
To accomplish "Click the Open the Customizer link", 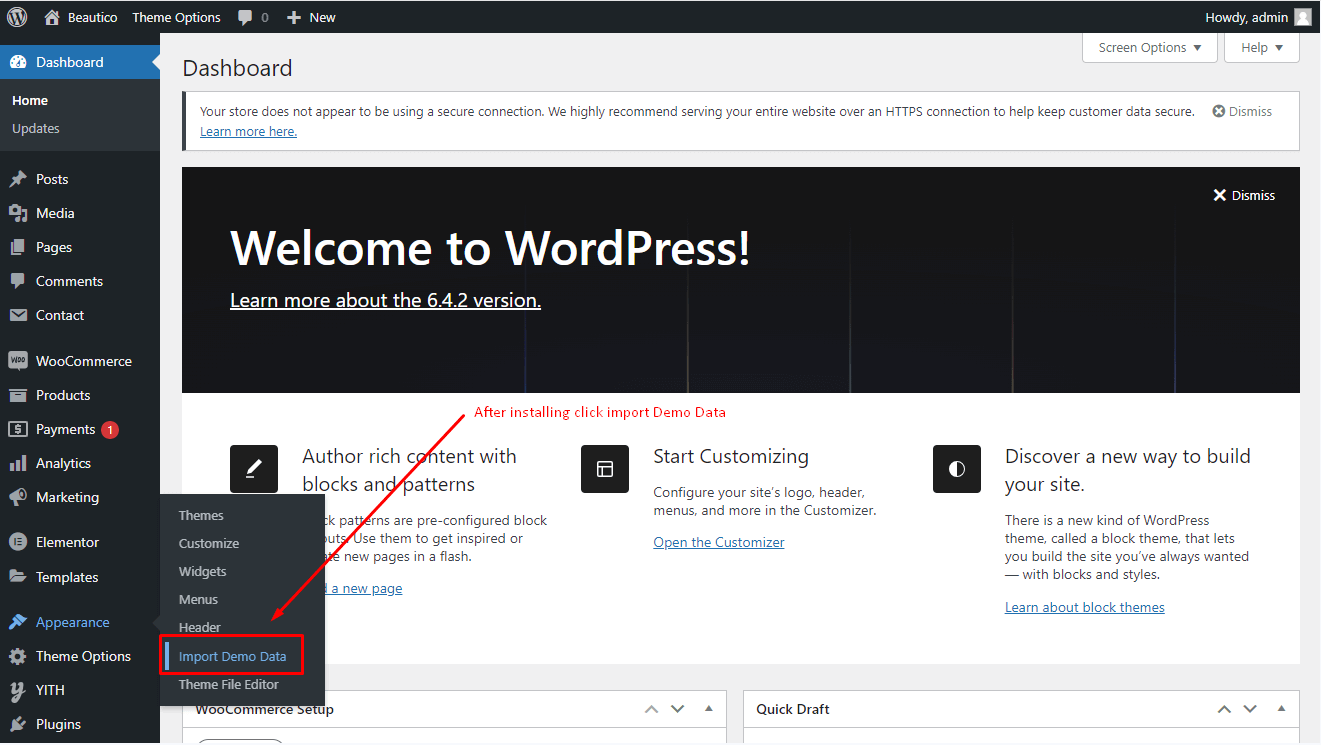I will (719, 542).
